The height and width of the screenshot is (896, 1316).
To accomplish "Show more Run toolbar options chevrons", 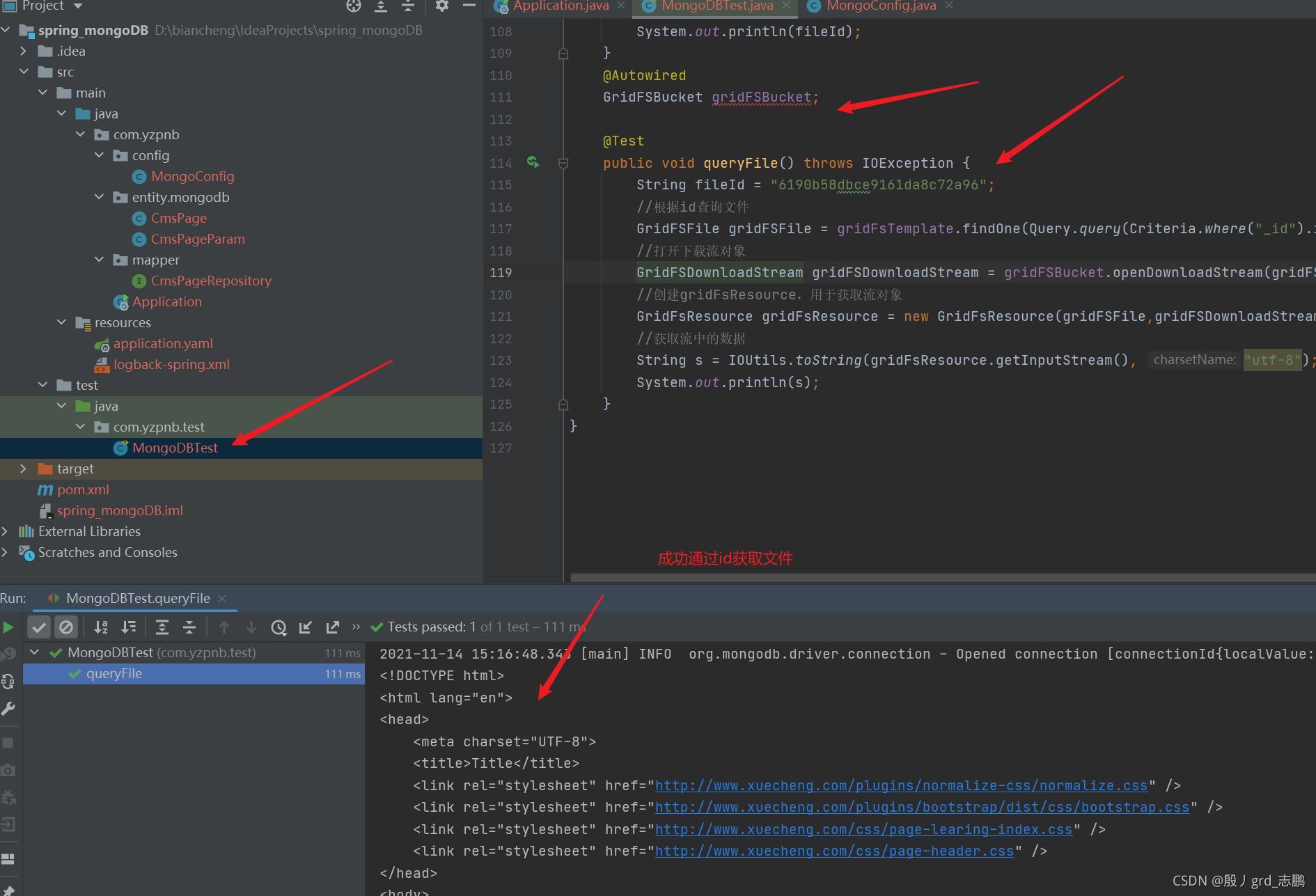I will (357, 627).
